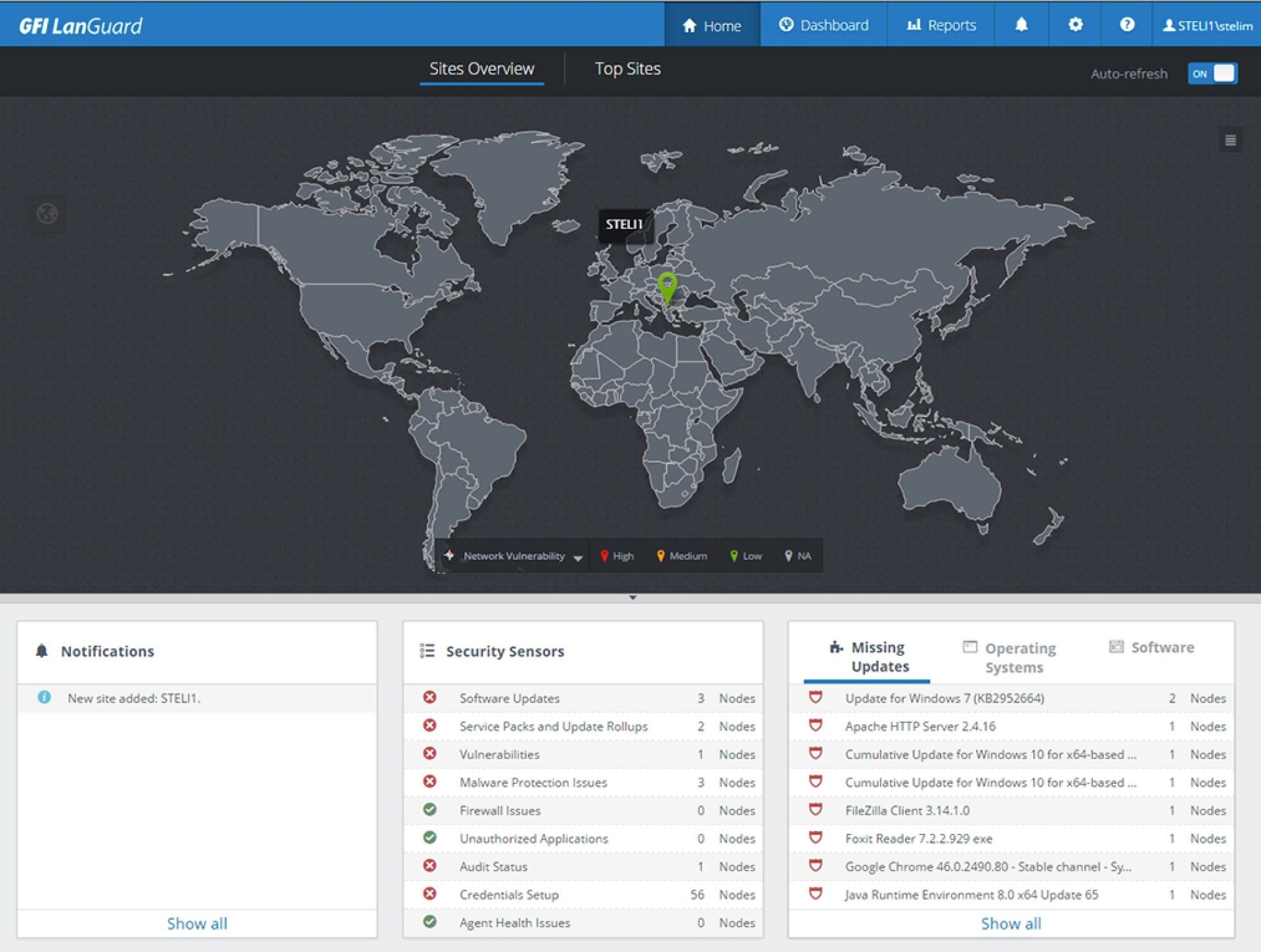
Task: Toggle the High vulnerability legend filter
Action: click(617, 556)
